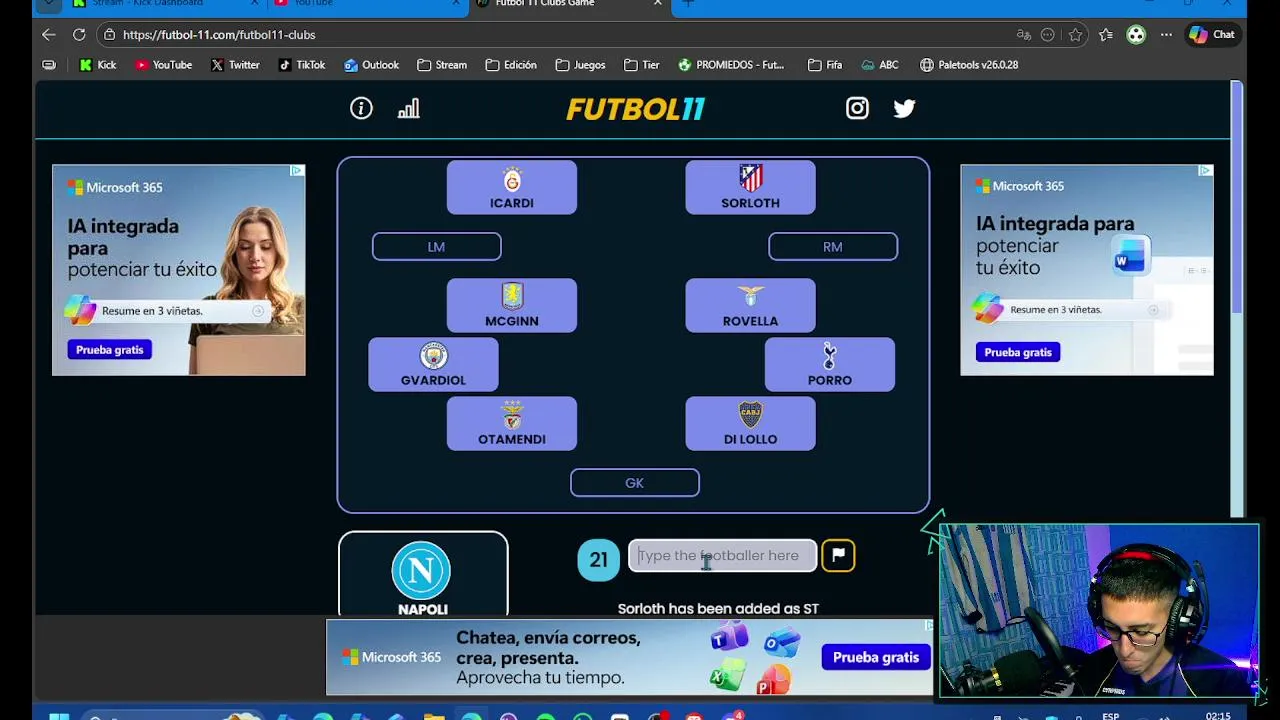Viewport: 1280px width, 720px height.
Task: Click the Lazio crest on Rovella
Action: (x=750, y=297)
